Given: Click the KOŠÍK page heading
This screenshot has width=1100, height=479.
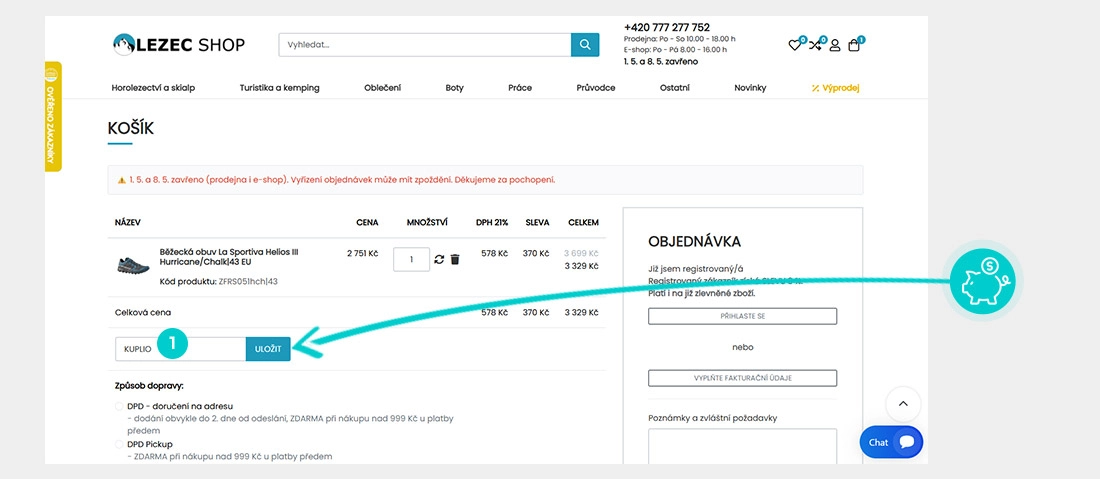Looking at the screenshot, I should (130, 129).
